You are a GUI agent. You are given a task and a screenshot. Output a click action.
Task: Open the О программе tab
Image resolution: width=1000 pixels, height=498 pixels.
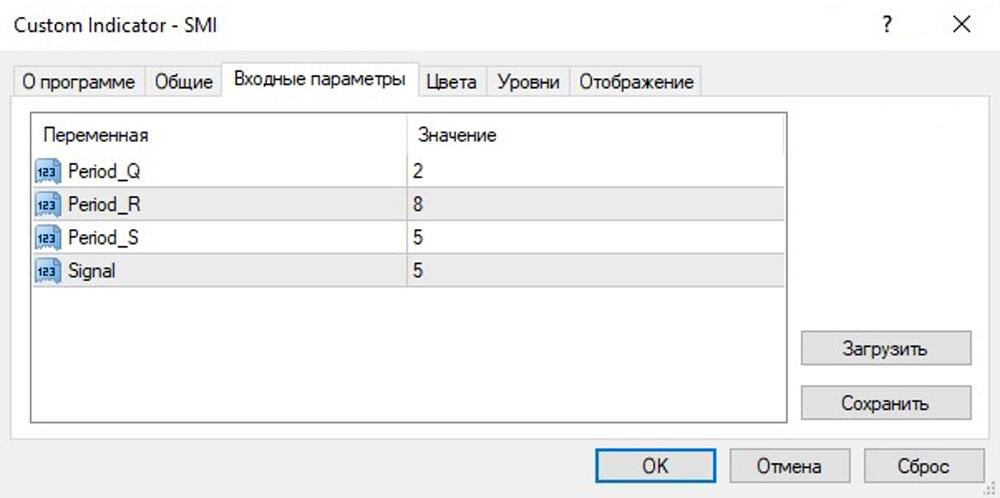(79, 82)
